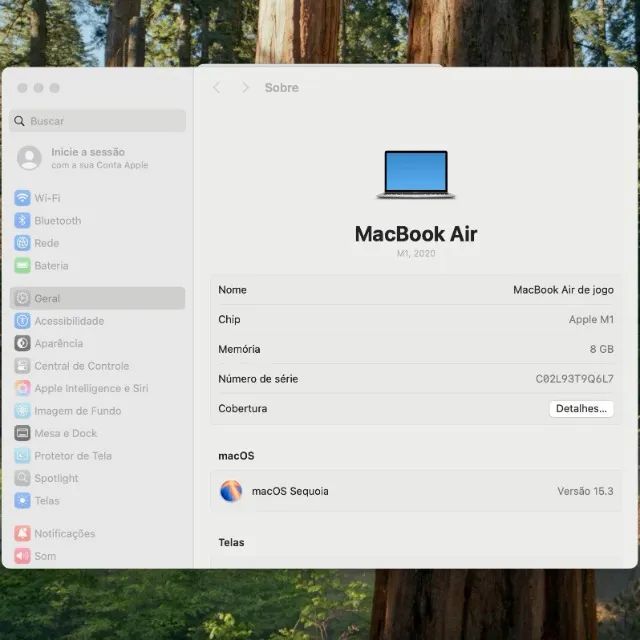Click the search magnifier icon
640x640 pixels.
(x=19, y=121)
